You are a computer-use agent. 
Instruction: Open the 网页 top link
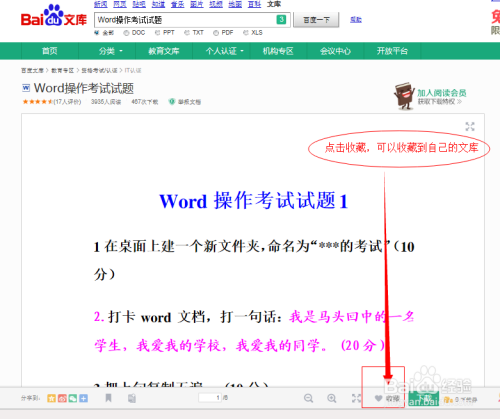[120, 4]
